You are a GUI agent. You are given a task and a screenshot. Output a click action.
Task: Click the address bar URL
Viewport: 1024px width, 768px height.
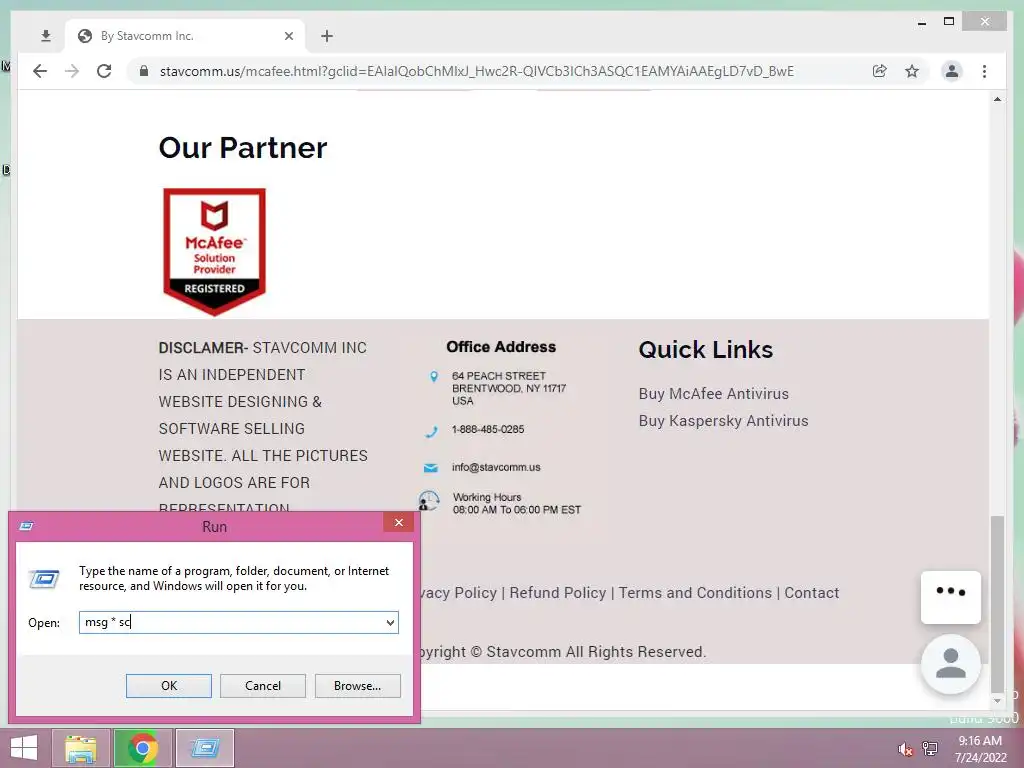tap(477, 71)
